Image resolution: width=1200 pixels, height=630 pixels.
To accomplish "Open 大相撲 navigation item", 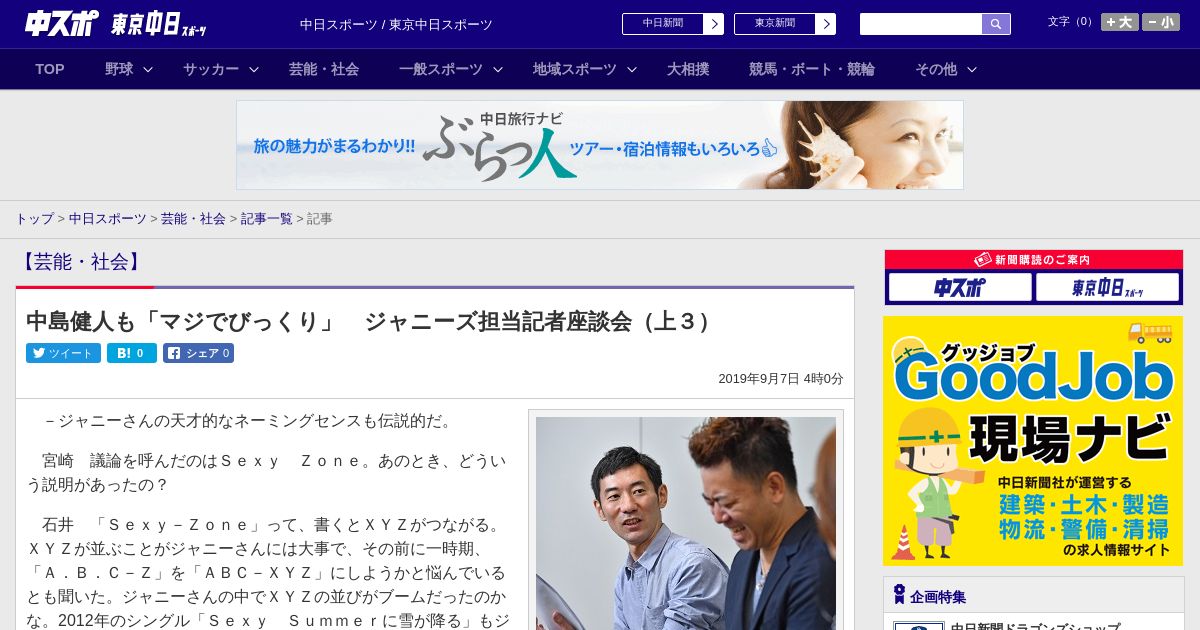I will click(x=688, y=69).
